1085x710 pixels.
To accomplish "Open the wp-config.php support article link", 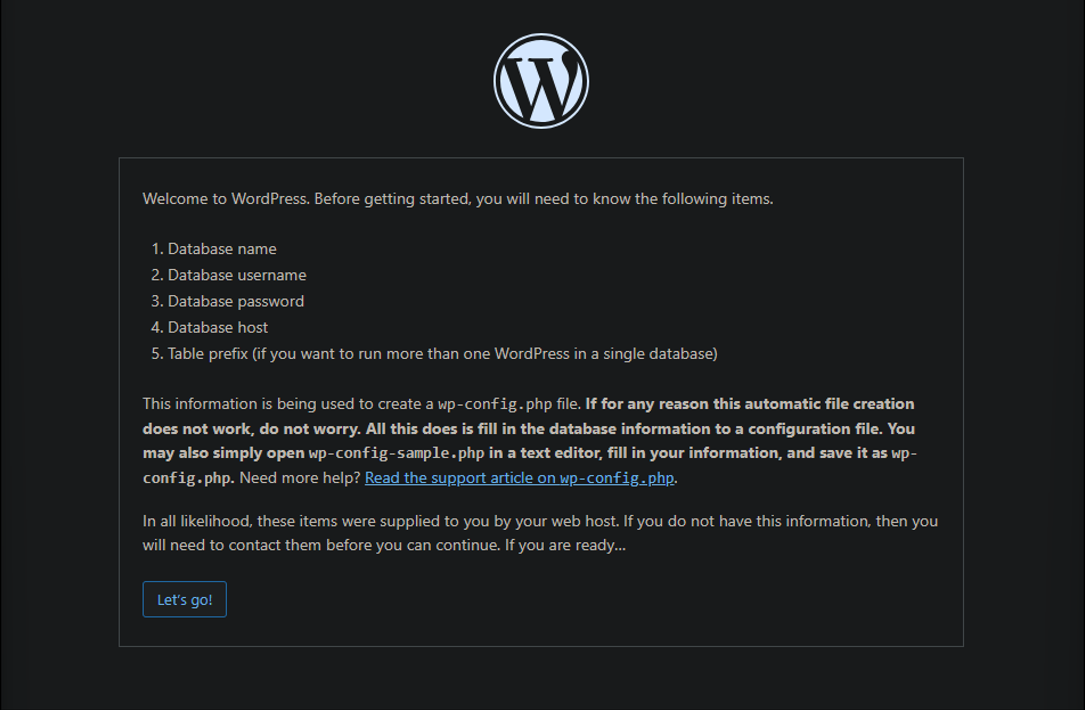I will click(518, 477).
